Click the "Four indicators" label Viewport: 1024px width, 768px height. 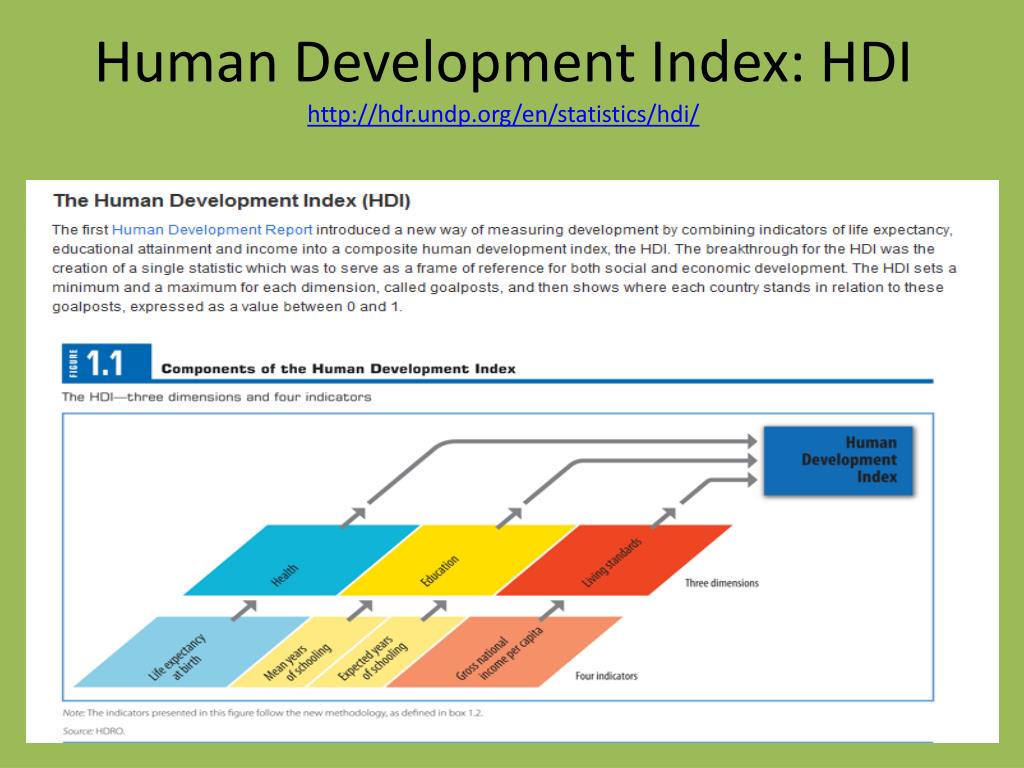606,676
